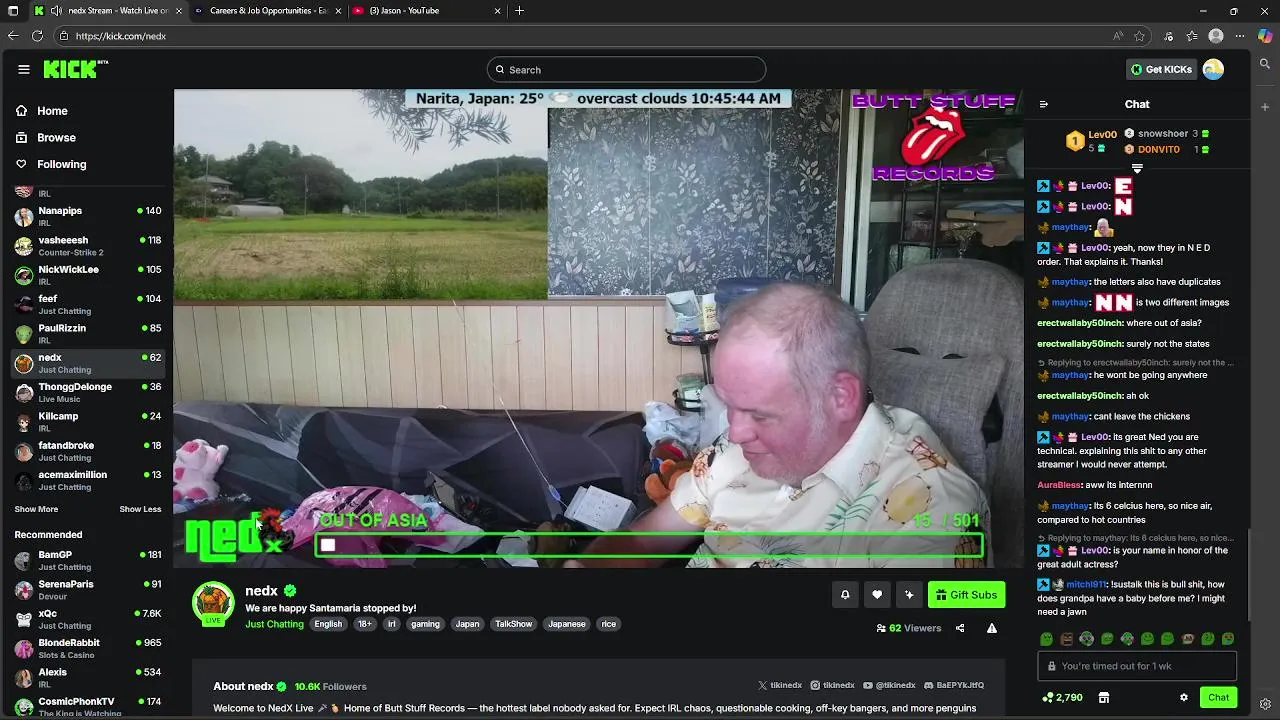
Task: Click the Just Chatting category link
Action: [274, 624]
